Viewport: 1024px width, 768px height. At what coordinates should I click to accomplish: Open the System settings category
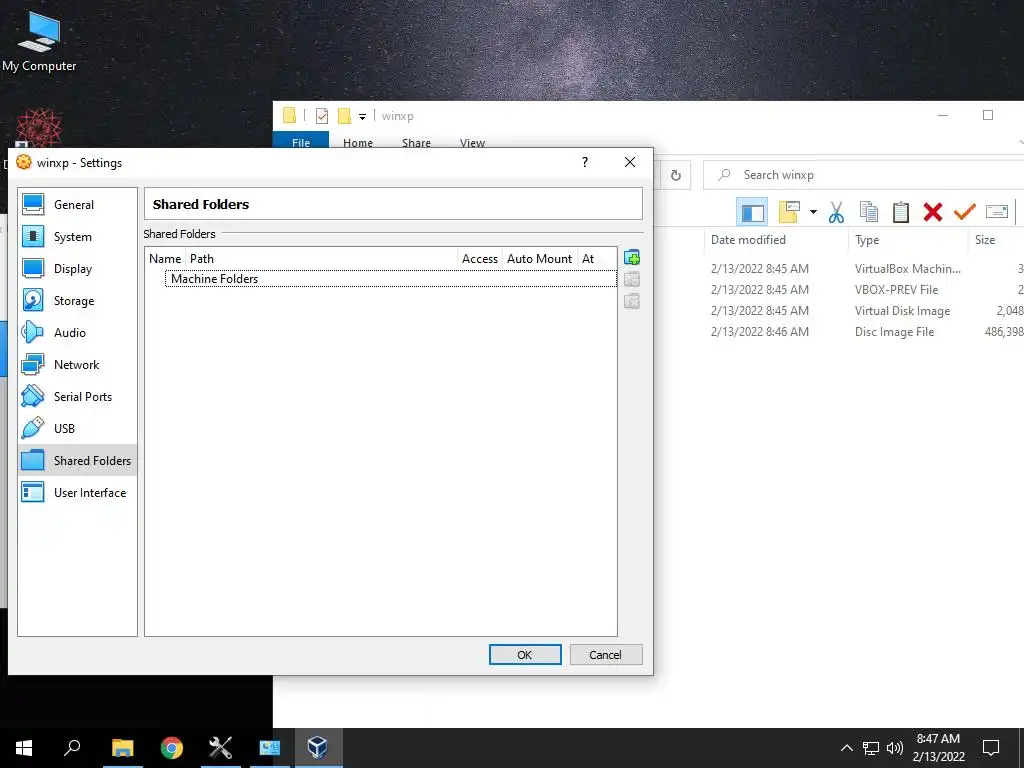77,236
